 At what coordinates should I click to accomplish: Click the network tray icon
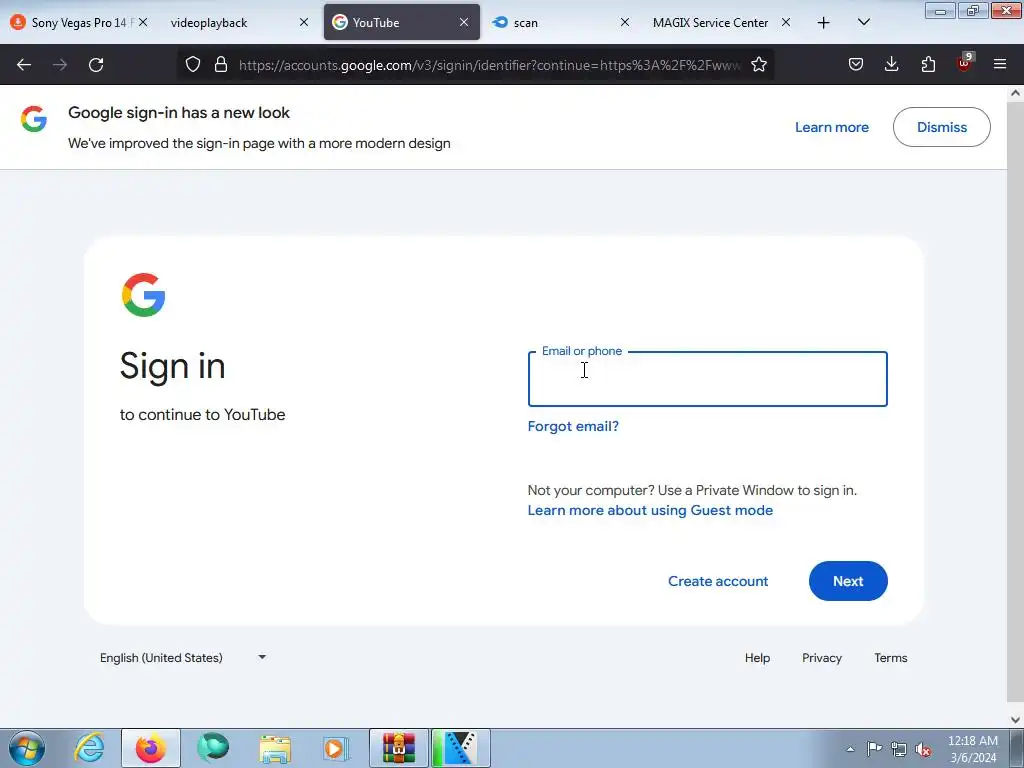click(x=899, y=749)
